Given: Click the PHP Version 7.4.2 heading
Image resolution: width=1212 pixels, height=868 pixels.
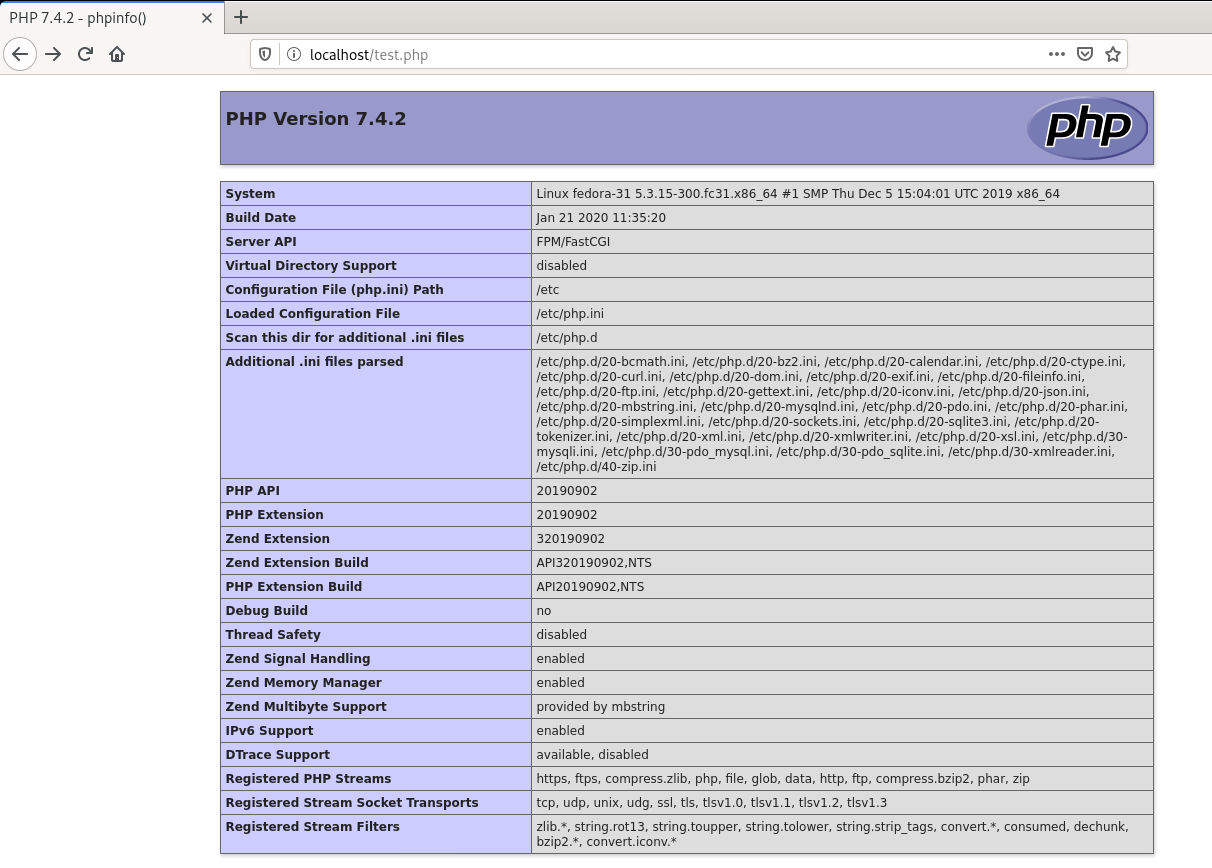Looking at the screenshot, I should [x=315, y=118].
